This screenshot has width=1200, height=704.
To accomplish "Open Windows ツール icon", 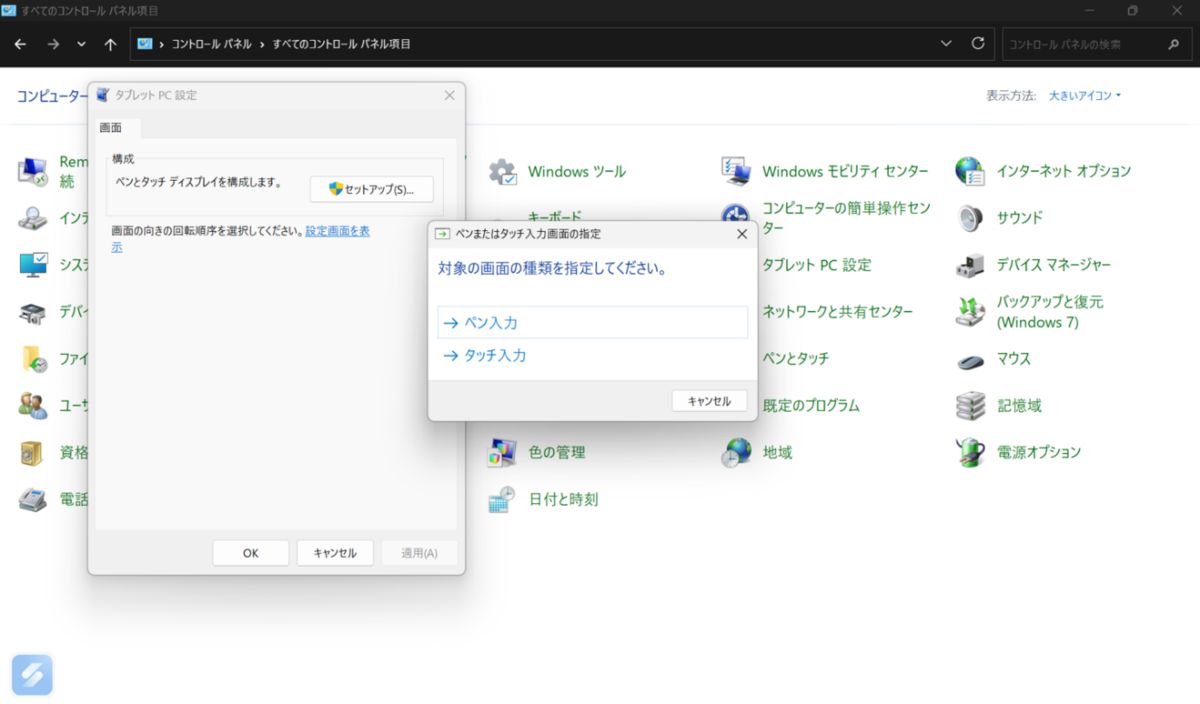I will pyautogui.click(x=502, y=172).
